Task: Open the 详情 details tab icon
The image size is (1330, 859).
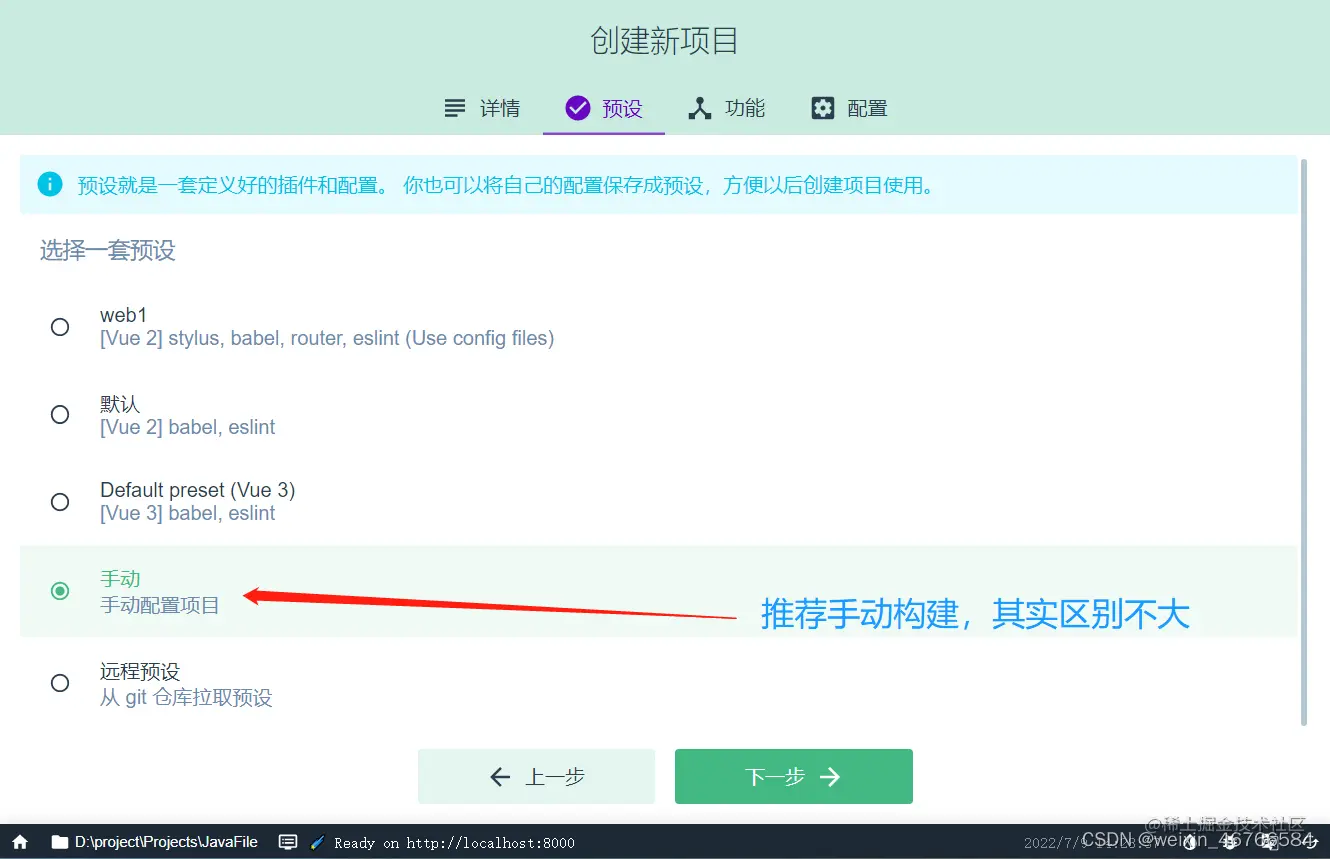Action: (453, 108)
